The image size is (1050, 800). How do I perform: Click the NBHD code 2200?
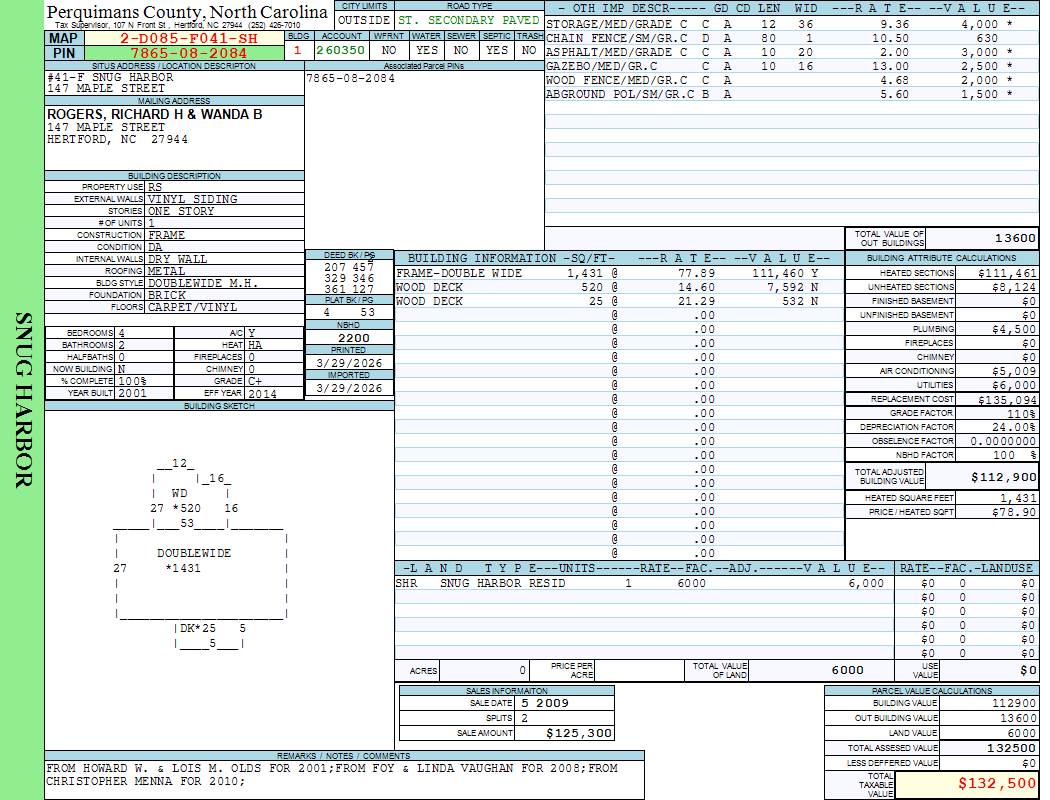tap(349, 338)
